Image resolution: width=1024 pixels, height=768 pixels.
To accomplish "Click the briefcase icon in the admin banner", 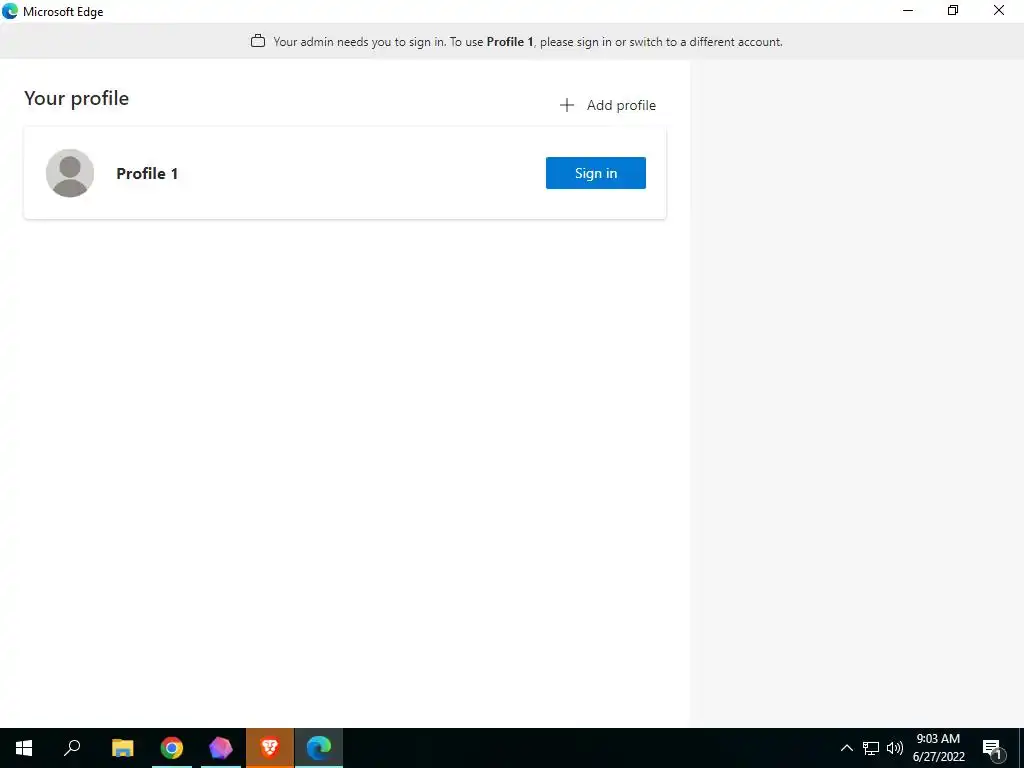I will (x=258, y=41).
